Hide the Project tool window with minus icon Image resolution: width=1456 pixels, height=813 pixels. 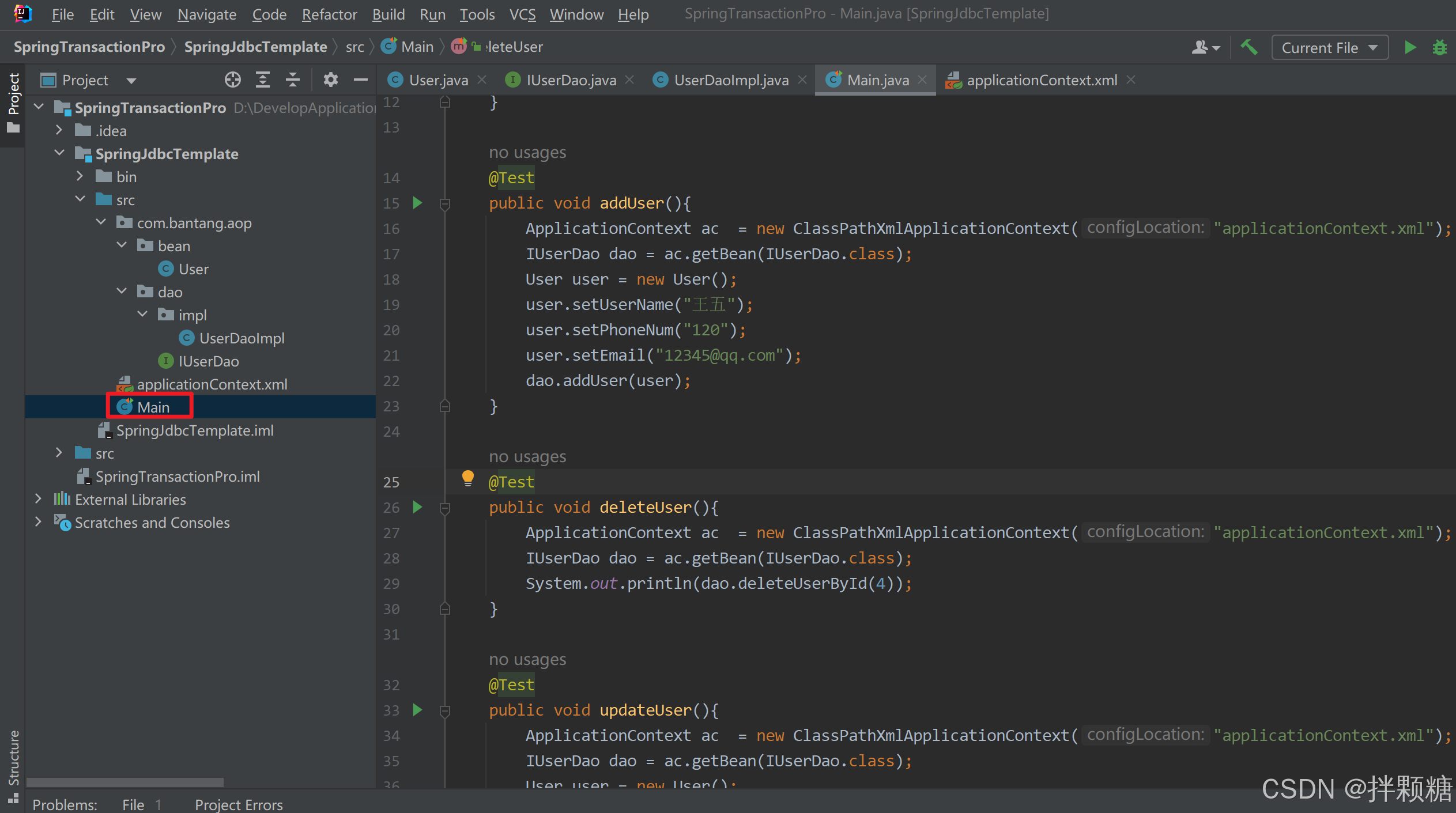pos(361,80)
